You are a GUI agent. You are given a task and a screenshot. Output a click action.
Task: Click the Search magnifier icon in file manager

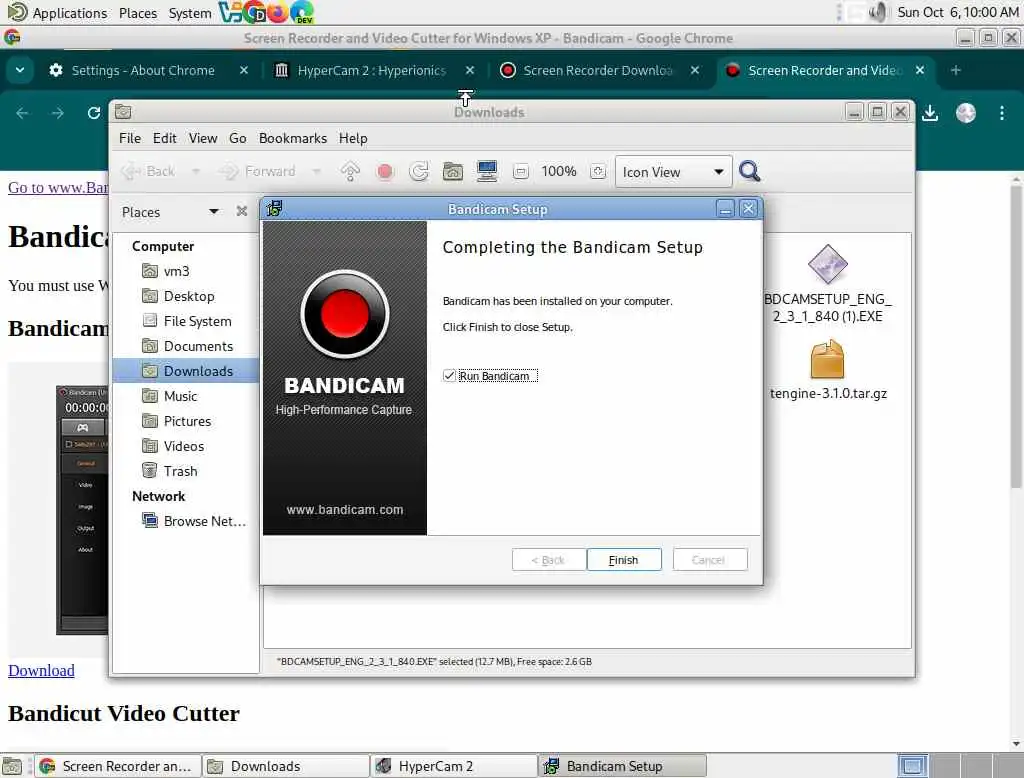pyautogui.click(x=750, y=171)
